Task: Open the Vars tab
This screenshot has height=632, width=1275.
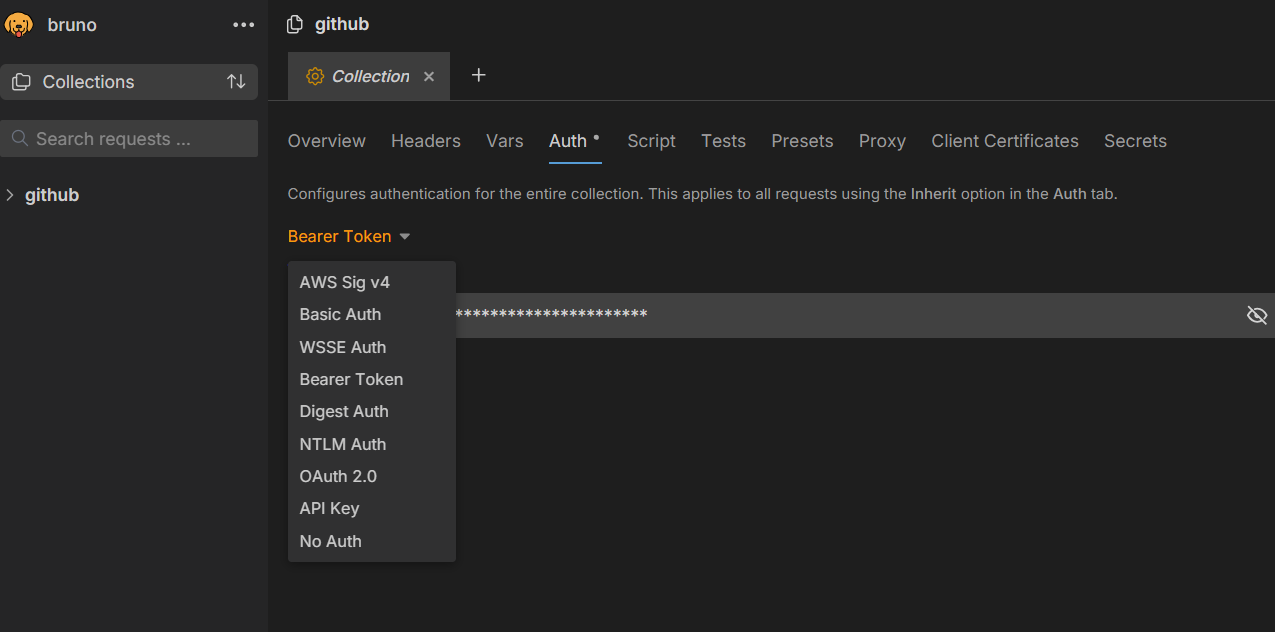Action: coord(505,141)
